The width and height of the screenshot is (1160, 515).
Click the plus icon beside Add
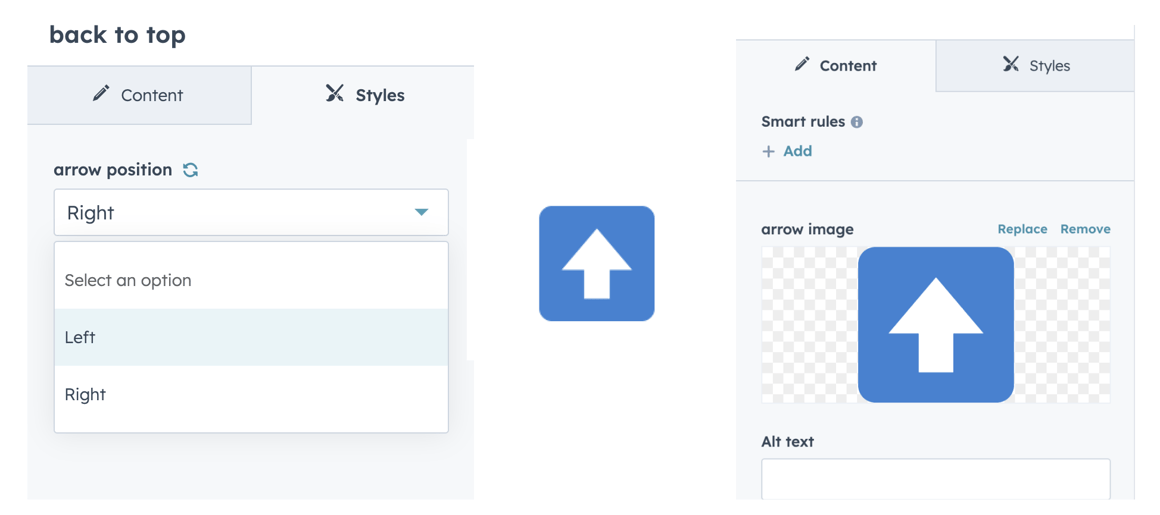click(768, 151)
